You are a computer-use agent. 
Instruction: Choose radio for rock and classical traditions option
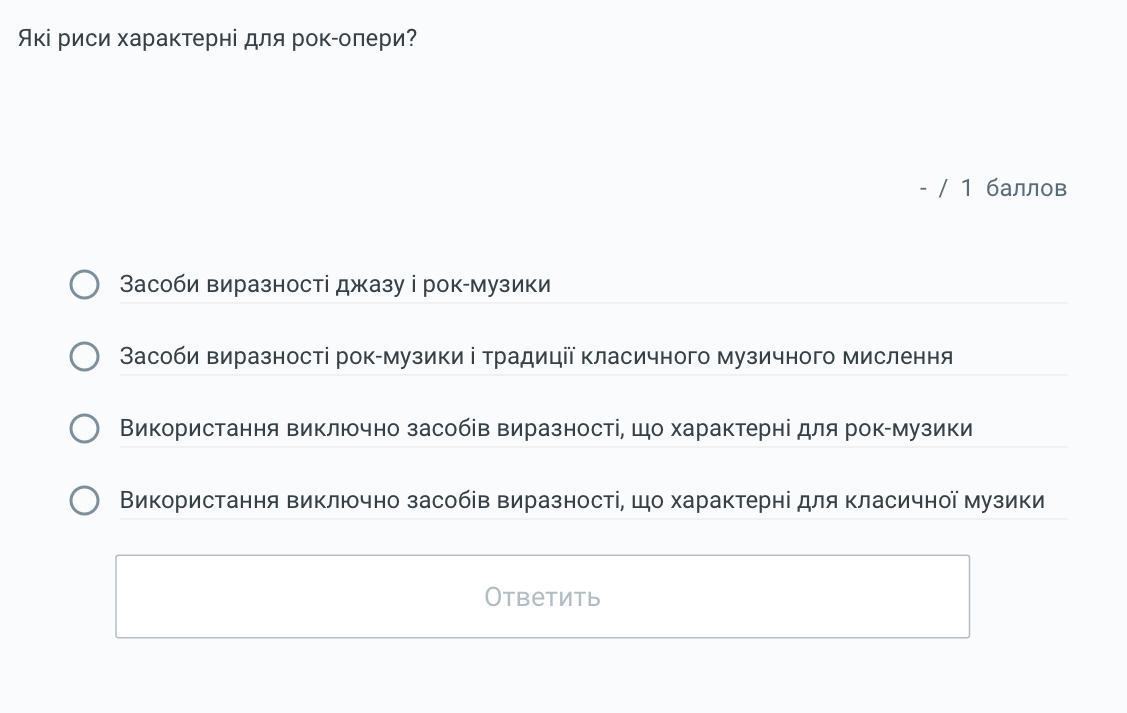84,357
